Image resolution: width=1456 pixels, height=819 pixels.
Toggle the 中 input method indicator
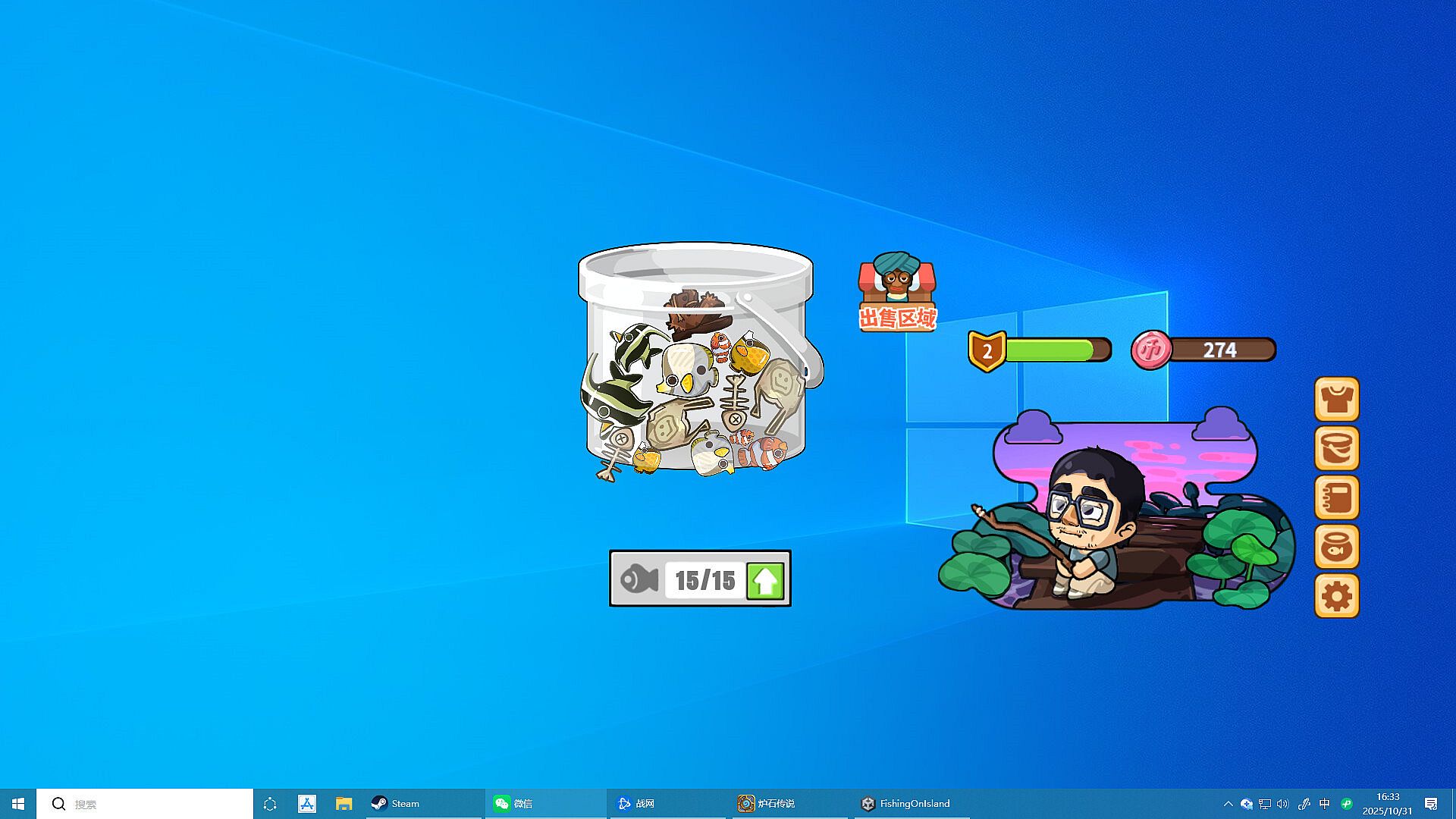click(1325, 804)
